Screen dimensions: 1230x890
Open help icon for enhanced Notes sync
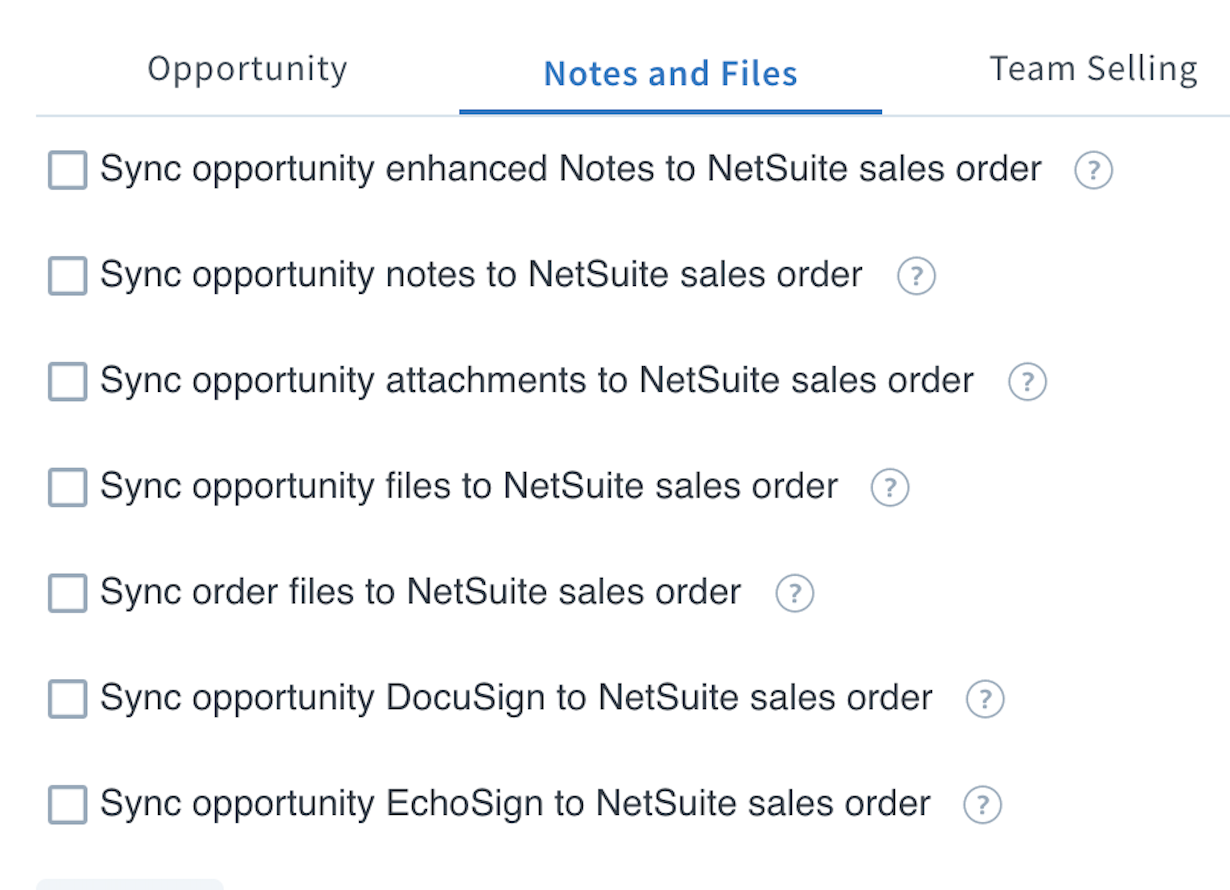(x=1093, y=171)
